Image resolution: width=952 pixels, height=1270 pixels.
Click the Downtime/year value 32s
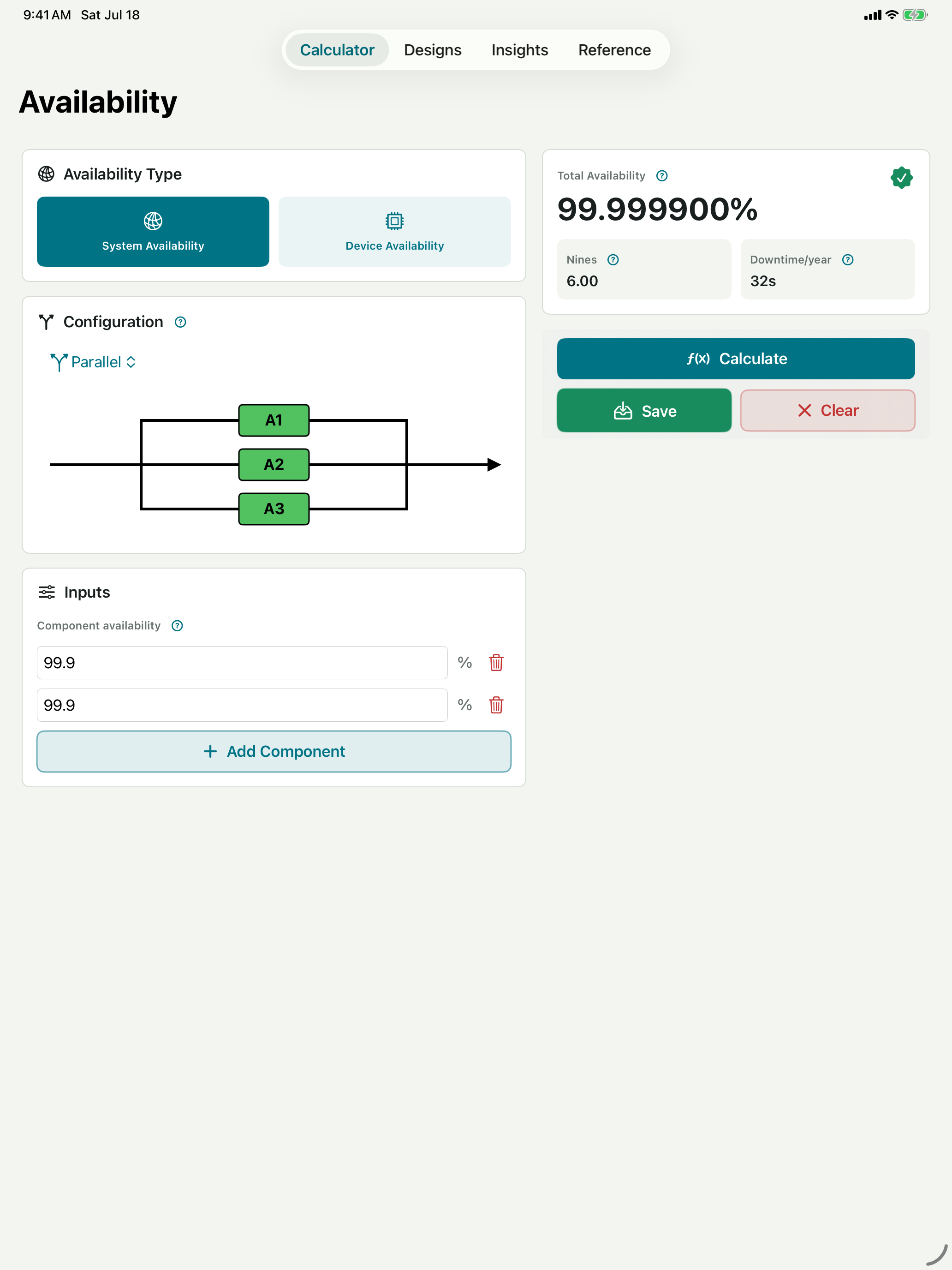pyautogui.click(x=762, y=281)
